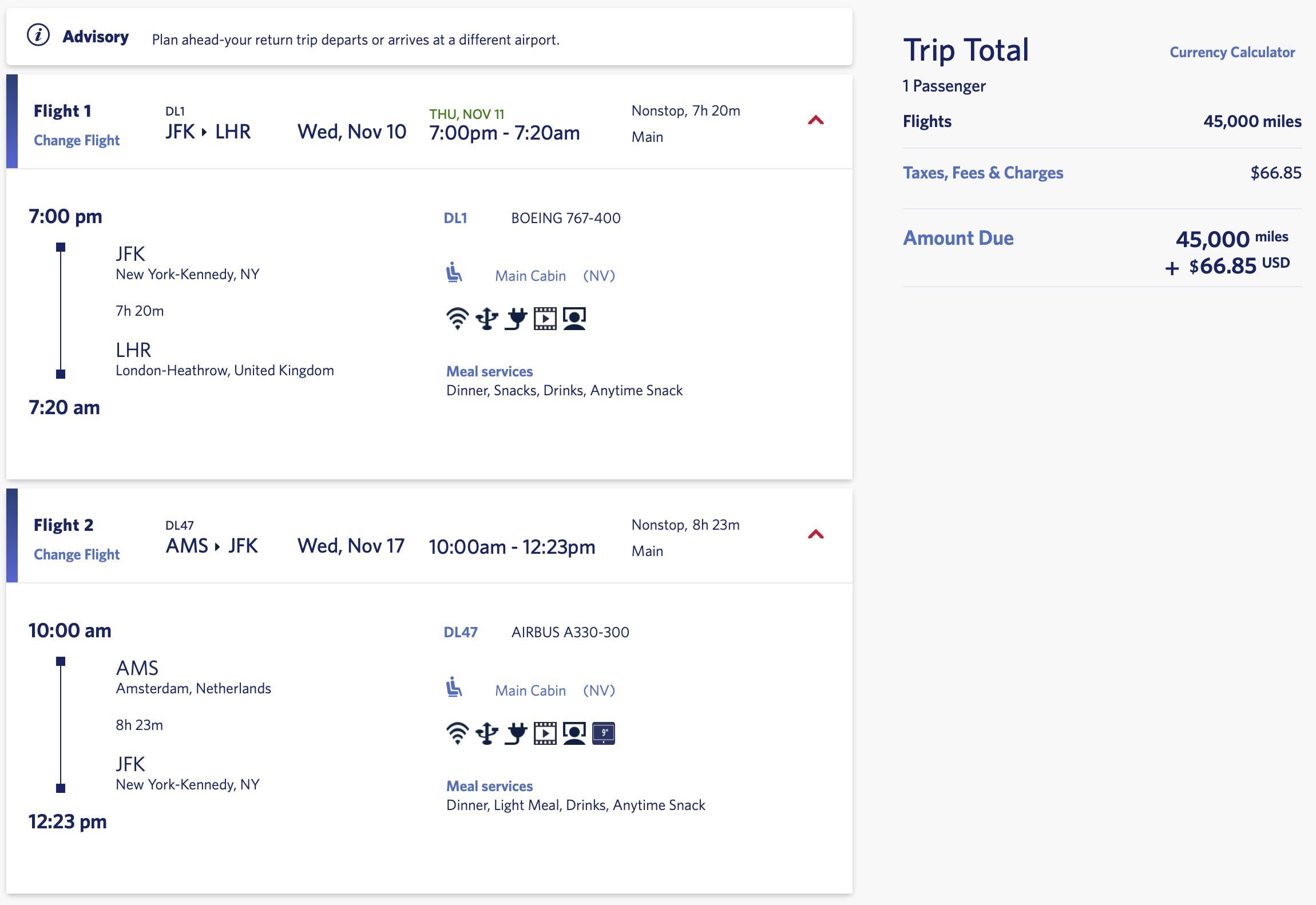Open the DL47 flight number link
Screen dimensions: 1316x905
(461, 632)
